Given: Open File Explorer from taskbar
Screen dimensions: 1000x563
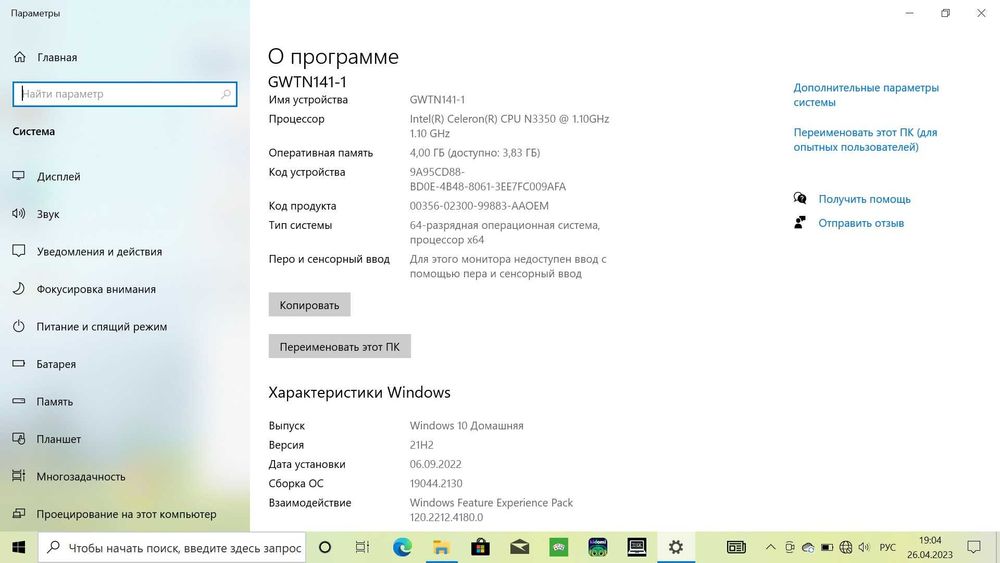Looking at the screenshot, I should [x=441, y=547].
